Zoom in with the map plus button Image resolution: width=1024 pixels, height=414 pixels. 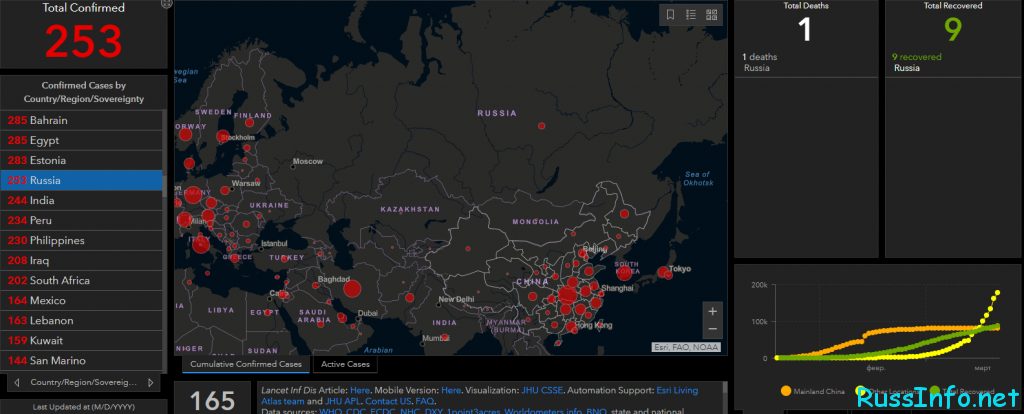click(712, 311)
